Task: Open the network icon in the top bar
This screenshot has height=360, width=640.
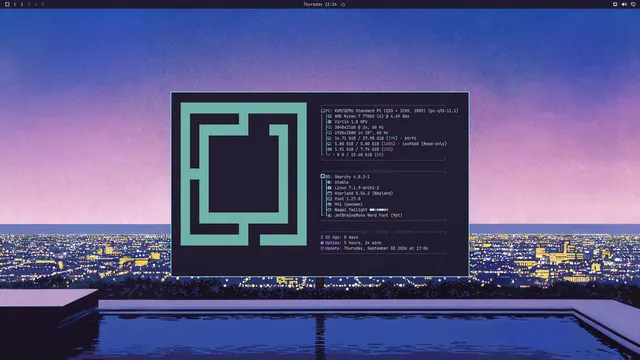Action: [x=615, y=4]
